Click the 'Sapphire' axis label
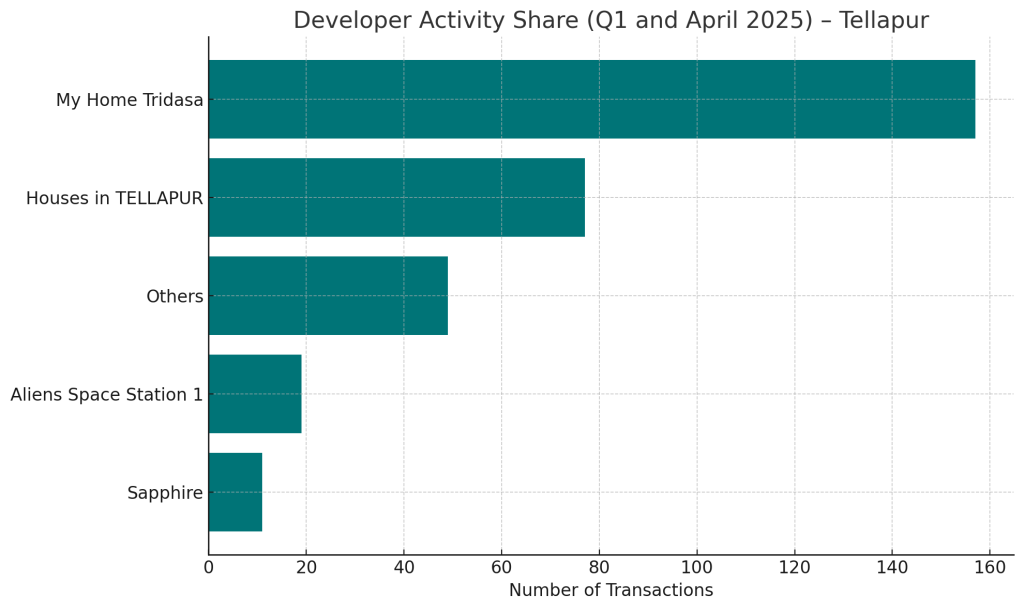The image size is (1024, 610). coord(165,493)
